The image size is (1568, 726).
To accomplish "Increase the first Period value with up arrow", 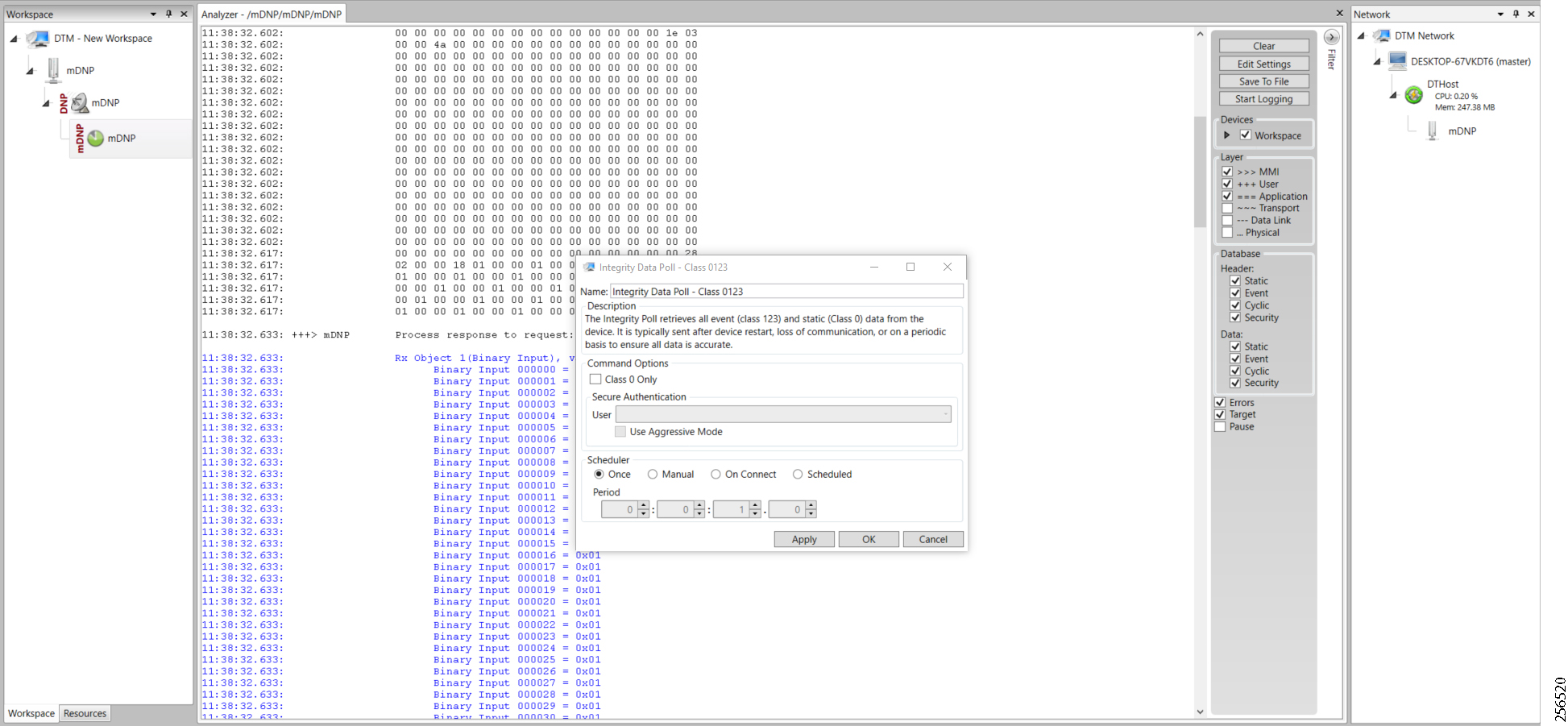I will pos(643,505).
